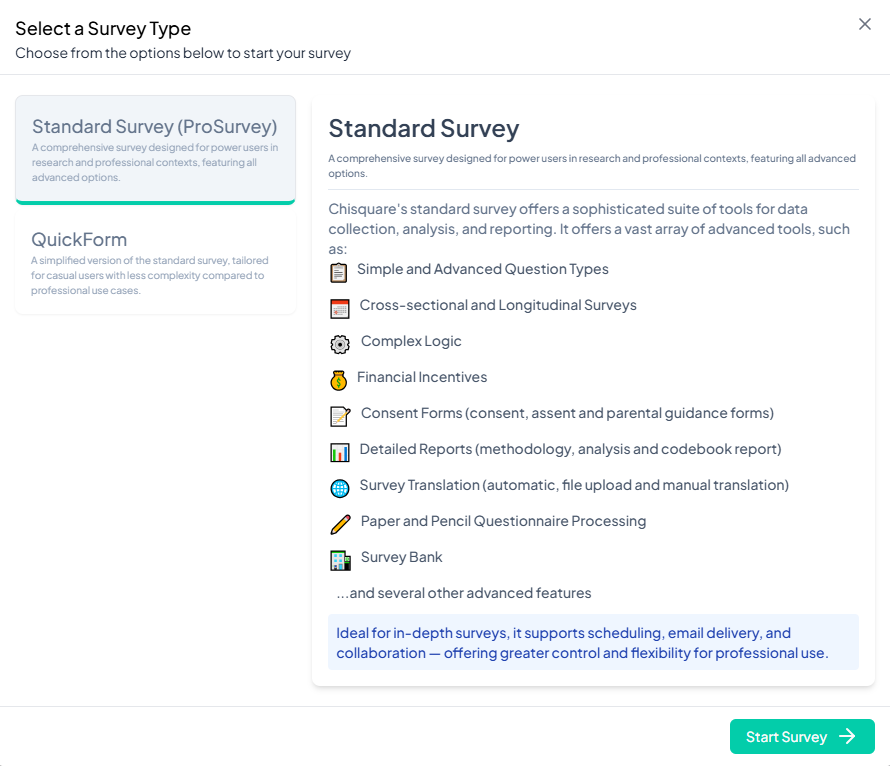Image resolution: width=890 pixels, height=766 pixels.
Task: Click the Cross-sectional and Longitudinal Surveys icon
Action: (x=340, y=307)
